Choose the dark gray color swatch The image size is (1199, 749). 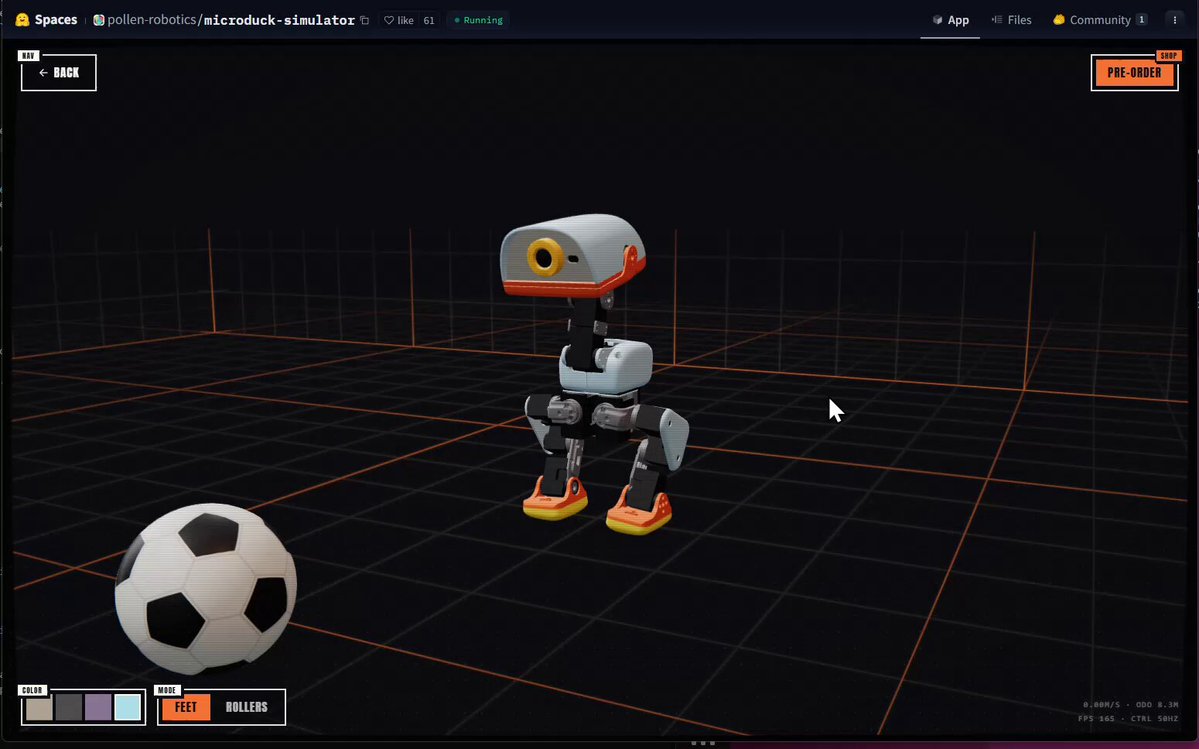pos(69,708)
